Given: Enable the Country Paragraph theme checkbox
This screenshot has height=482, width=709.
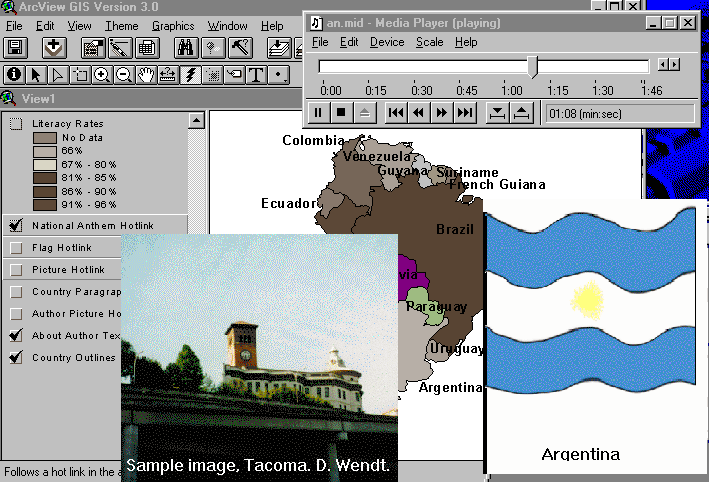Looking at the screenshot, I should pos(16,292).
